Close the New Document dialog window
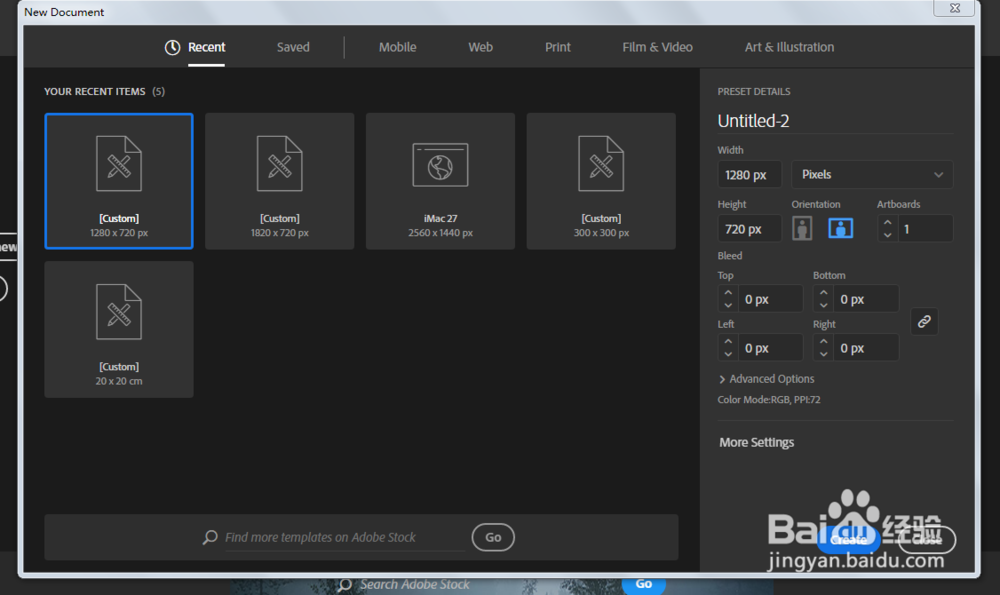The width and height of the screenshot is (1000, 595). tap(955, 8)
